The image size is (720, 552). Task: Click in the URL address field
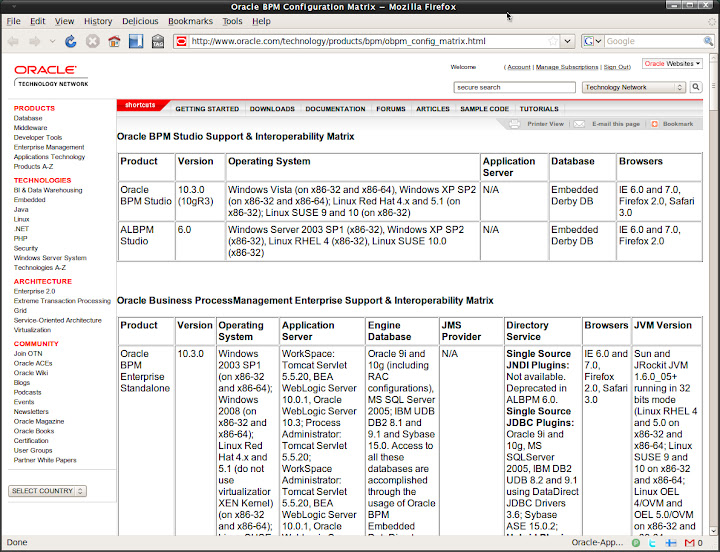click(x=367, y=41)
